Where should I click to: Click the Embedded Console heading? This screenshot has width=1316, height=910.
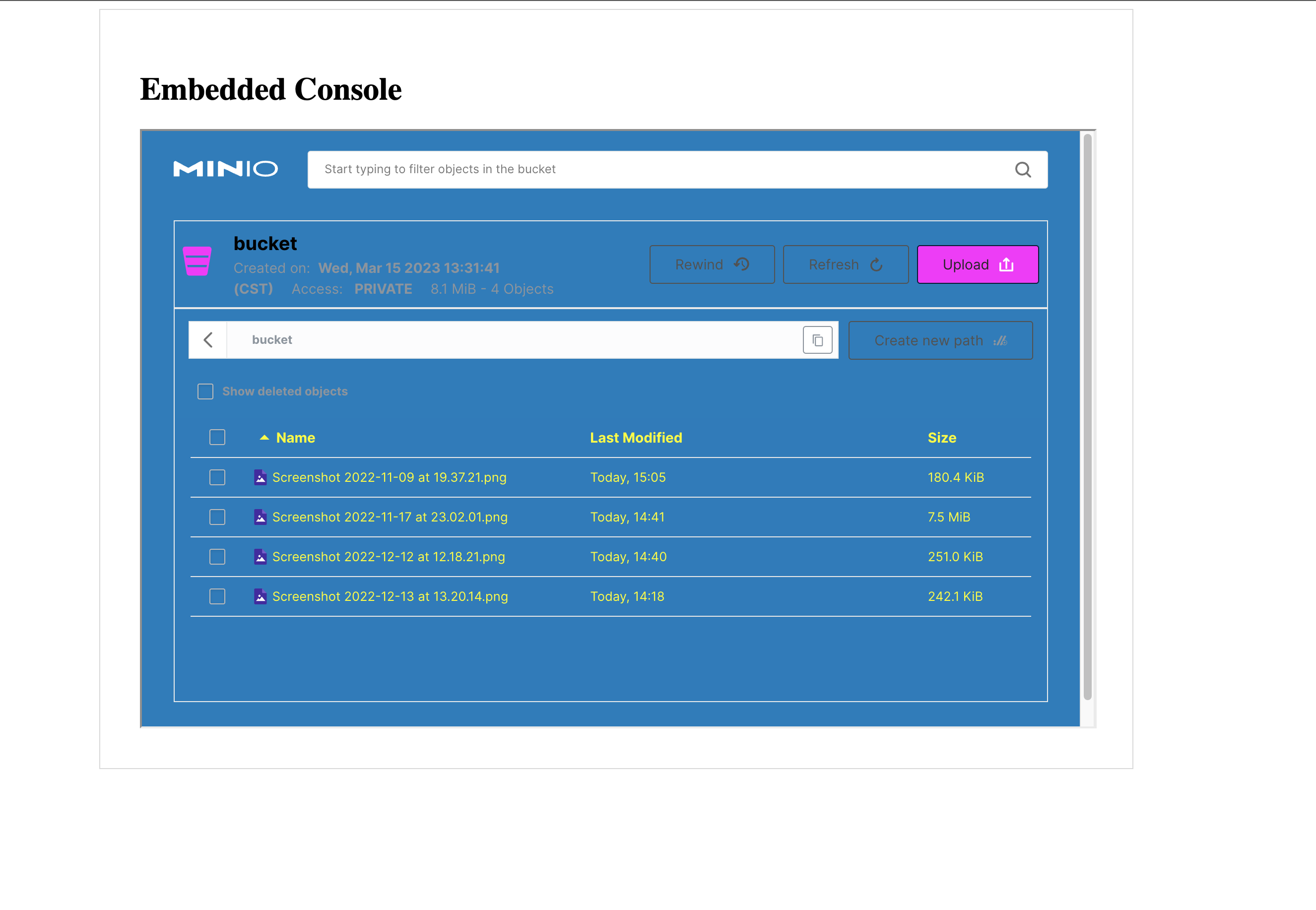271,89
